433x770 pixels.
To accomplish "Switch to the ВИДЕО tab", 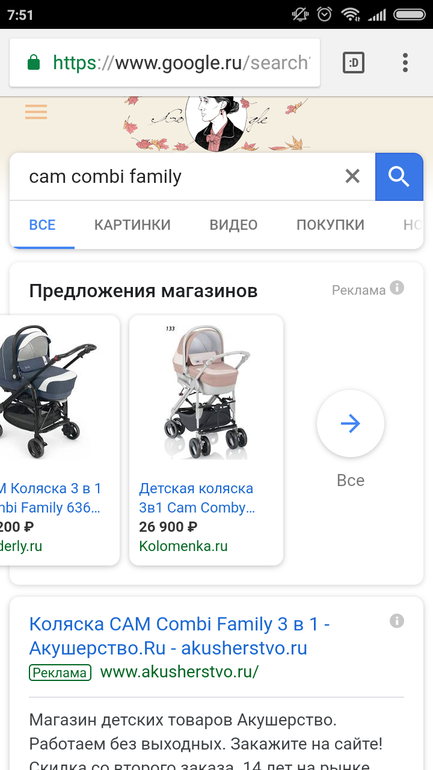I will click(234, 225).
